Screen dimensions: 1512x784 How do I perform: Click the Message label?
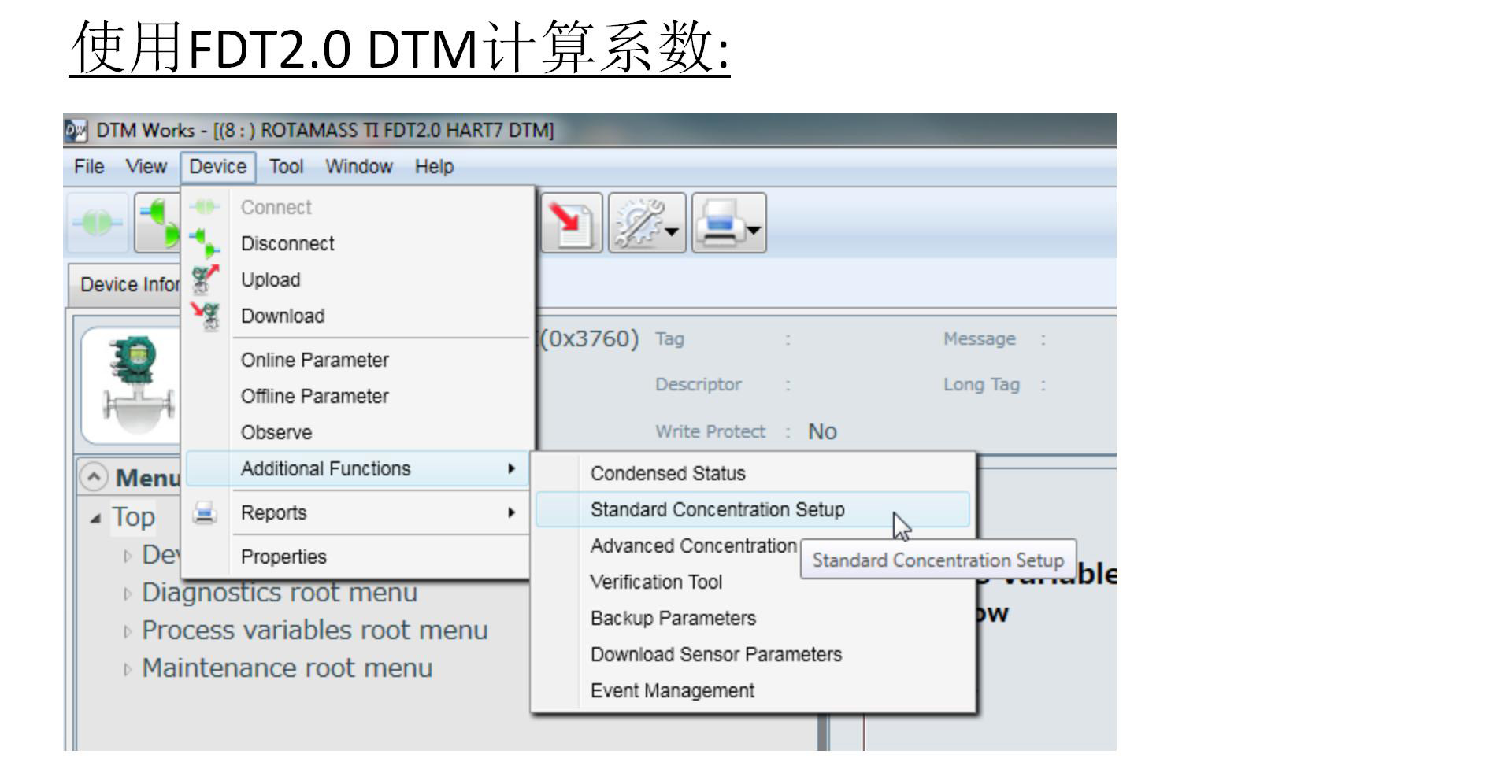980,339
